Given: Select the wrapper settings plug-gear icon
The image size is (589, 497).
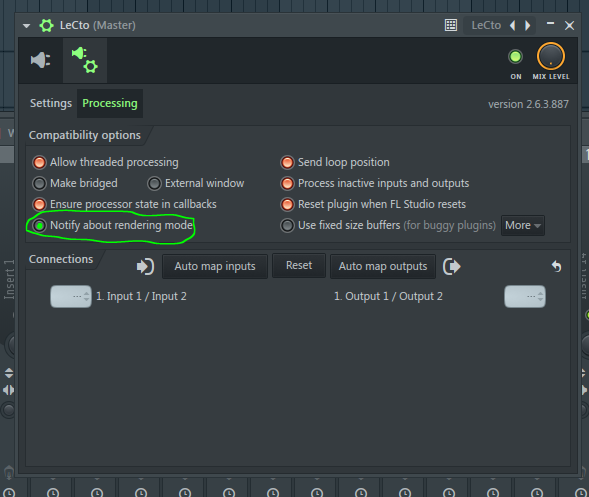Looking at the screenshot, I should 85,60.
